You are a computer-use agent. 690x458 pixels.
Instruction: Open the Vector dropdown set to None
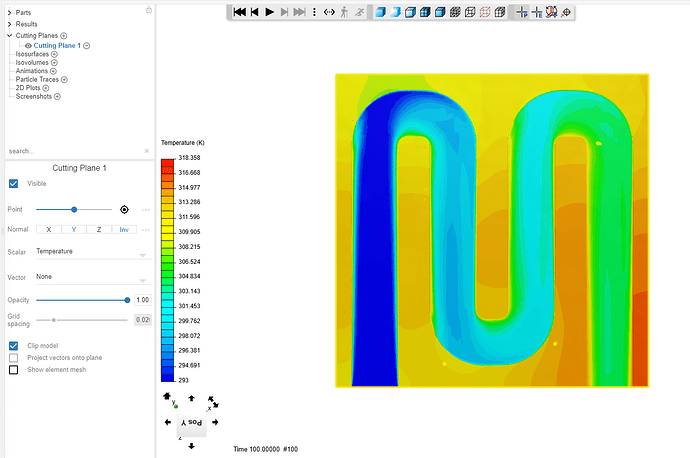pos(92,278)
